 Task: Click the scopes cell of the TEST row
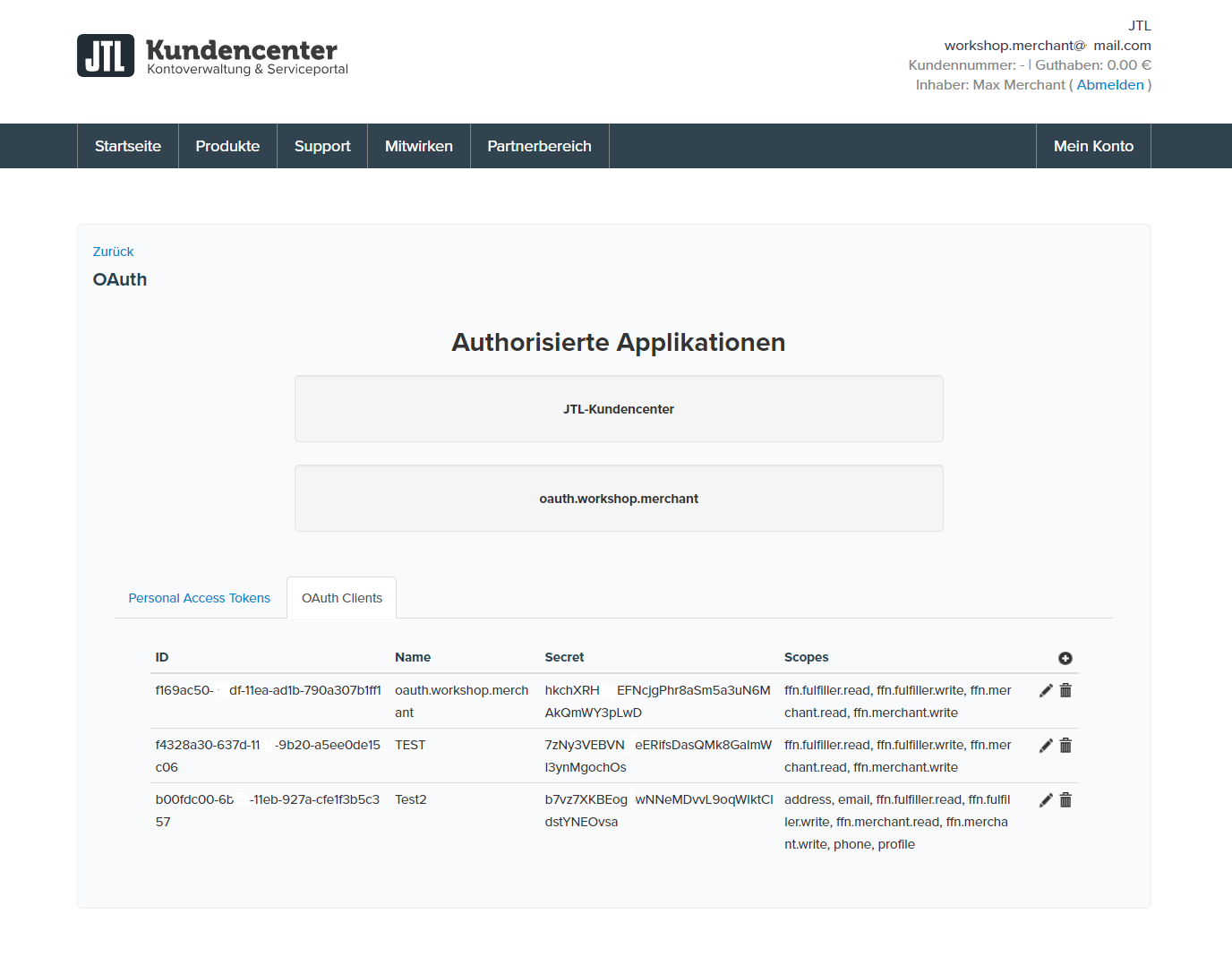(x=898, y=756)
